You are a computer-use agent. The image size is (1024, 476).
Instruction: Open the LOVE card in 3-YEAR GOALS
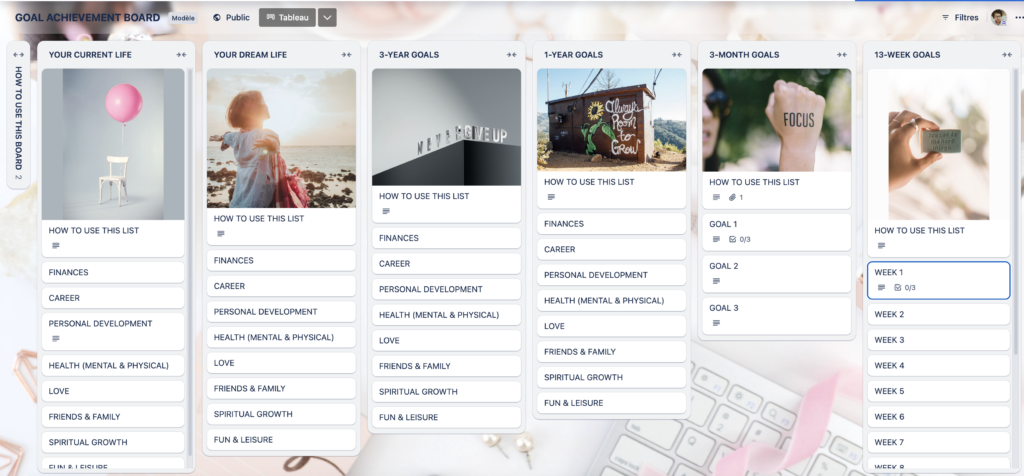pyautogui.click(x=447, y=340)
